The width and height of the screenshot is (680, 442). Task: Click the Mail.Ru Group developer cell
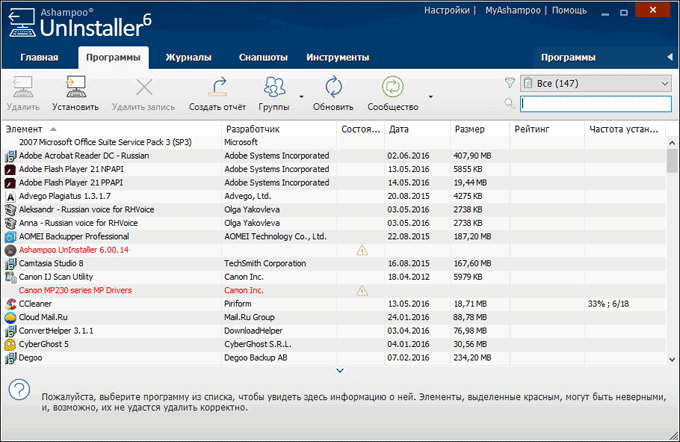click(249, 318)
